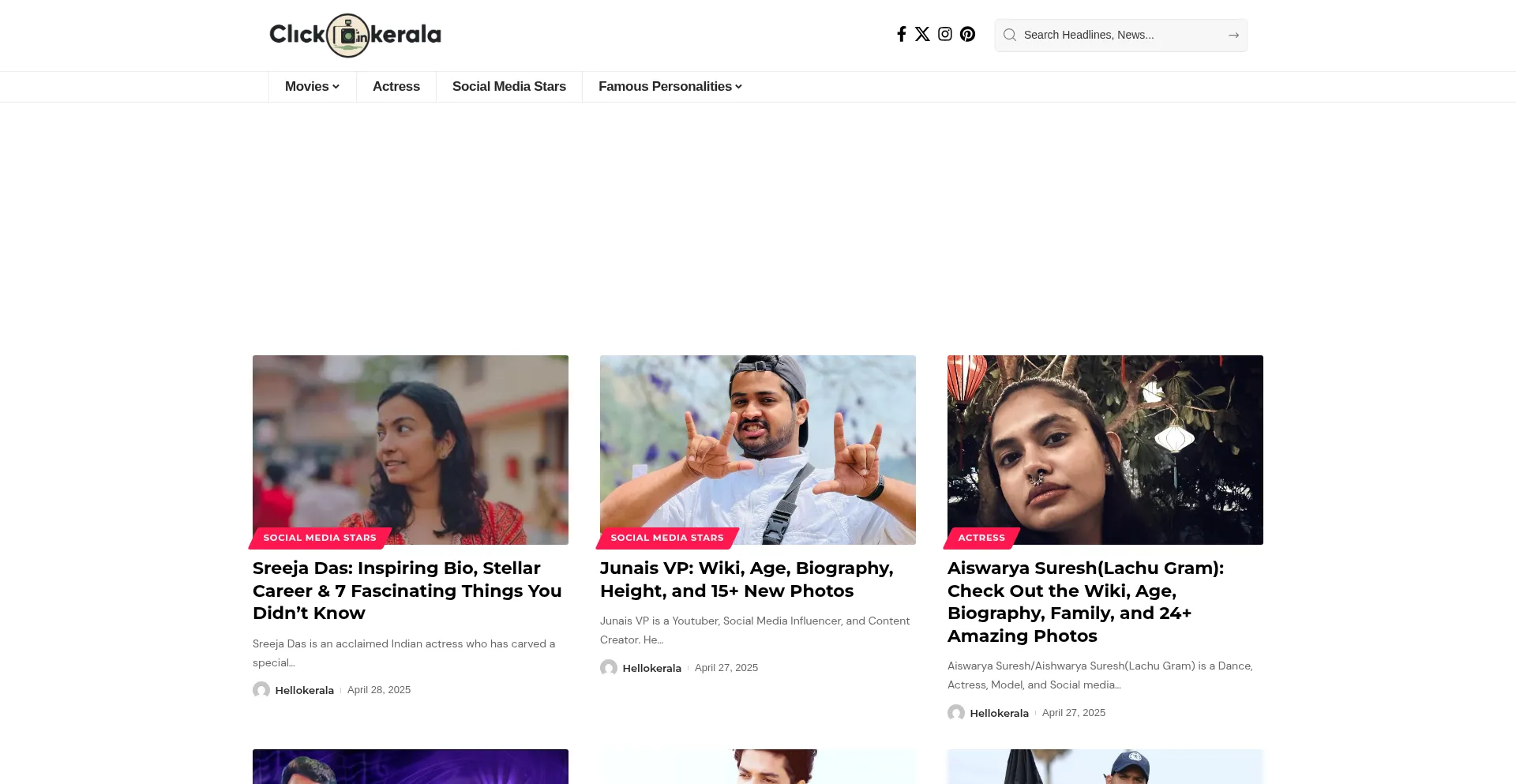
Task: Click the Junais VP article thumbnail
Action: point(758,449)
